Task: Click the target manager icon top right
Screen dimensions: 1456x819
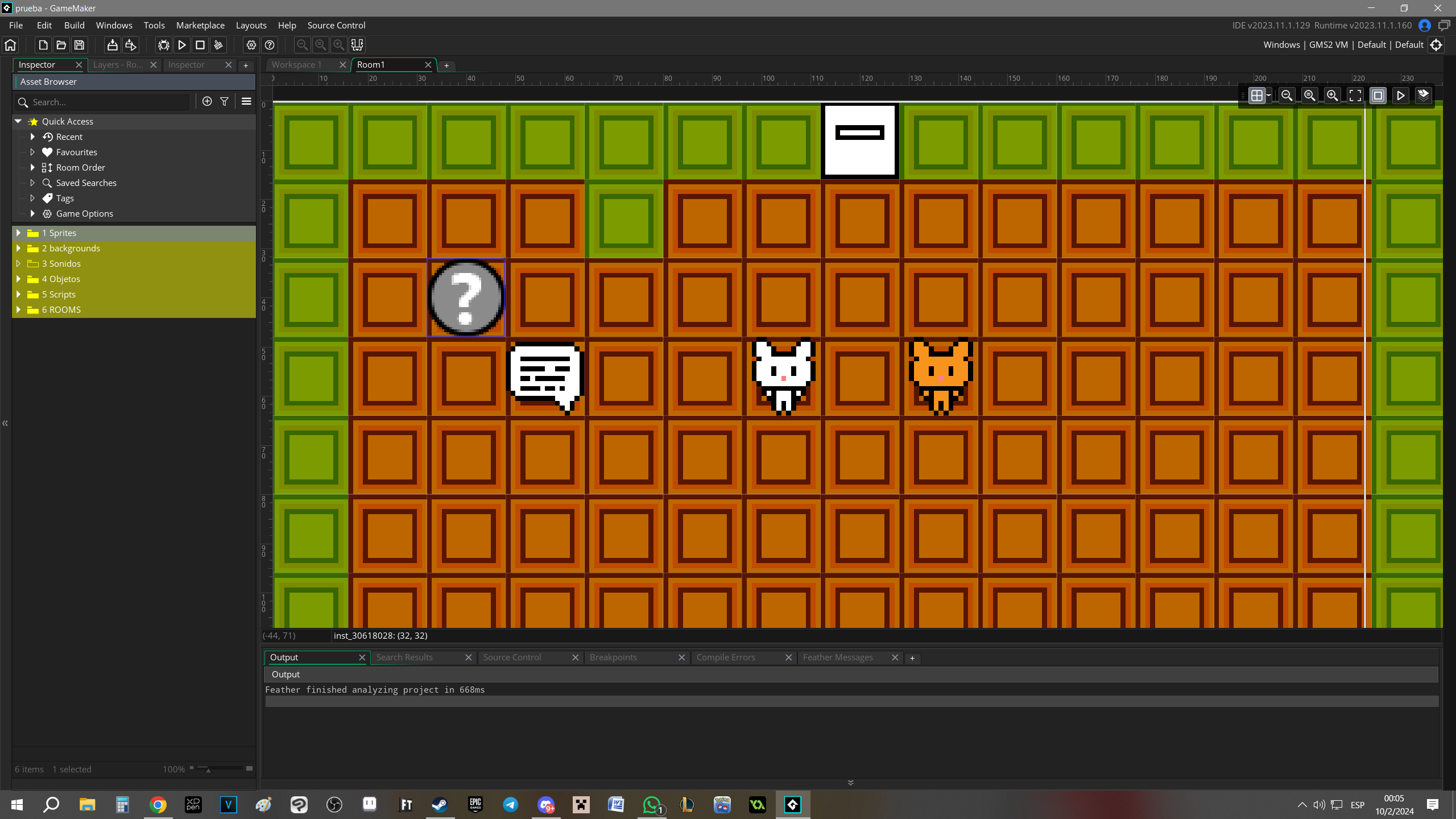Action: pyautogui.click(x=1436, y=45)
